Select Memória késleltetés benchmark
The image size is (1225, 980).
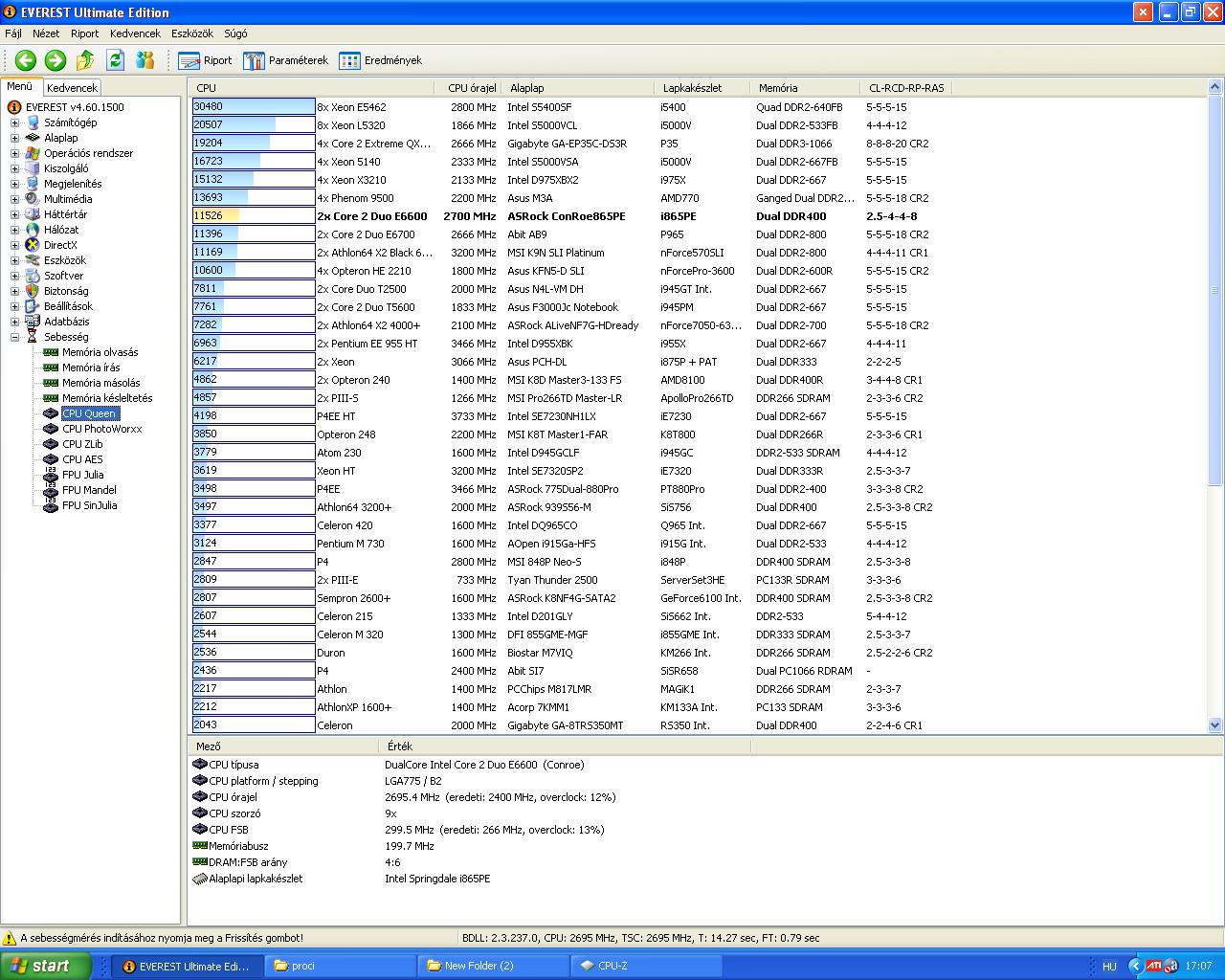107,398
